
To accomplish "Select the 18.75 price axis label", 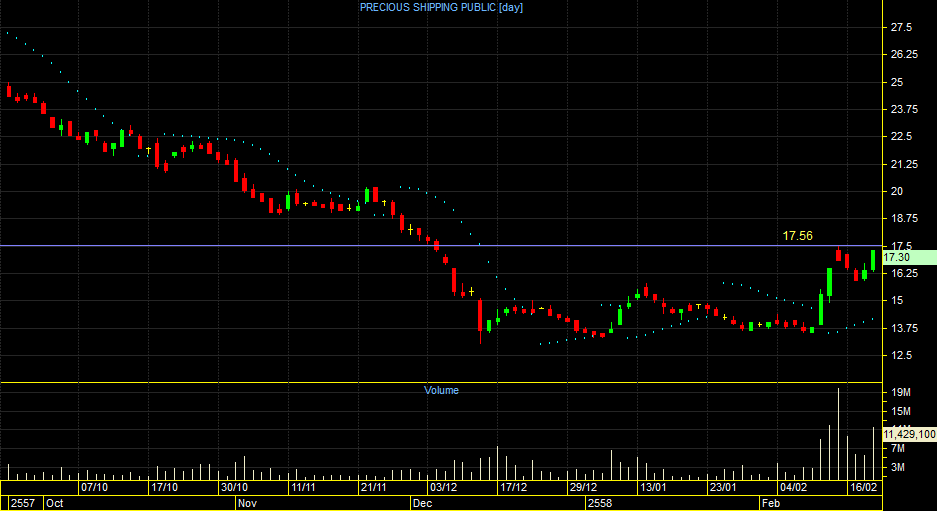I will pos(904,218).
